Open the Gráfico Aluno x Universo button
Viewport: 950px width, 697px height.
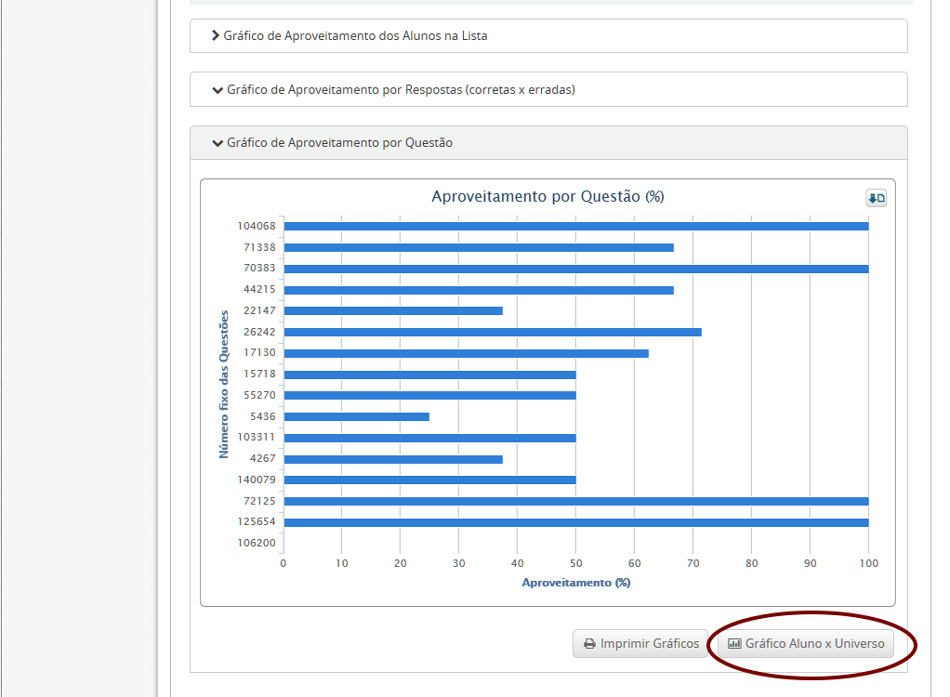(x=806, y=644)
